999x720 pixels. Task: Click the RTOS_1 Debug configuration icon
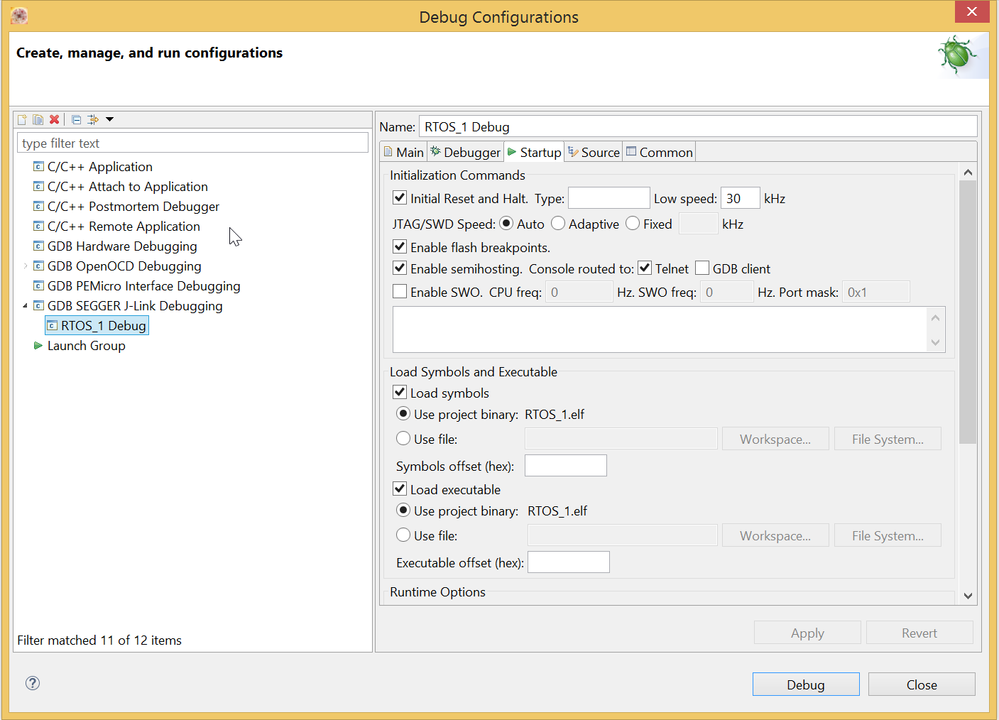click(52, 326)
